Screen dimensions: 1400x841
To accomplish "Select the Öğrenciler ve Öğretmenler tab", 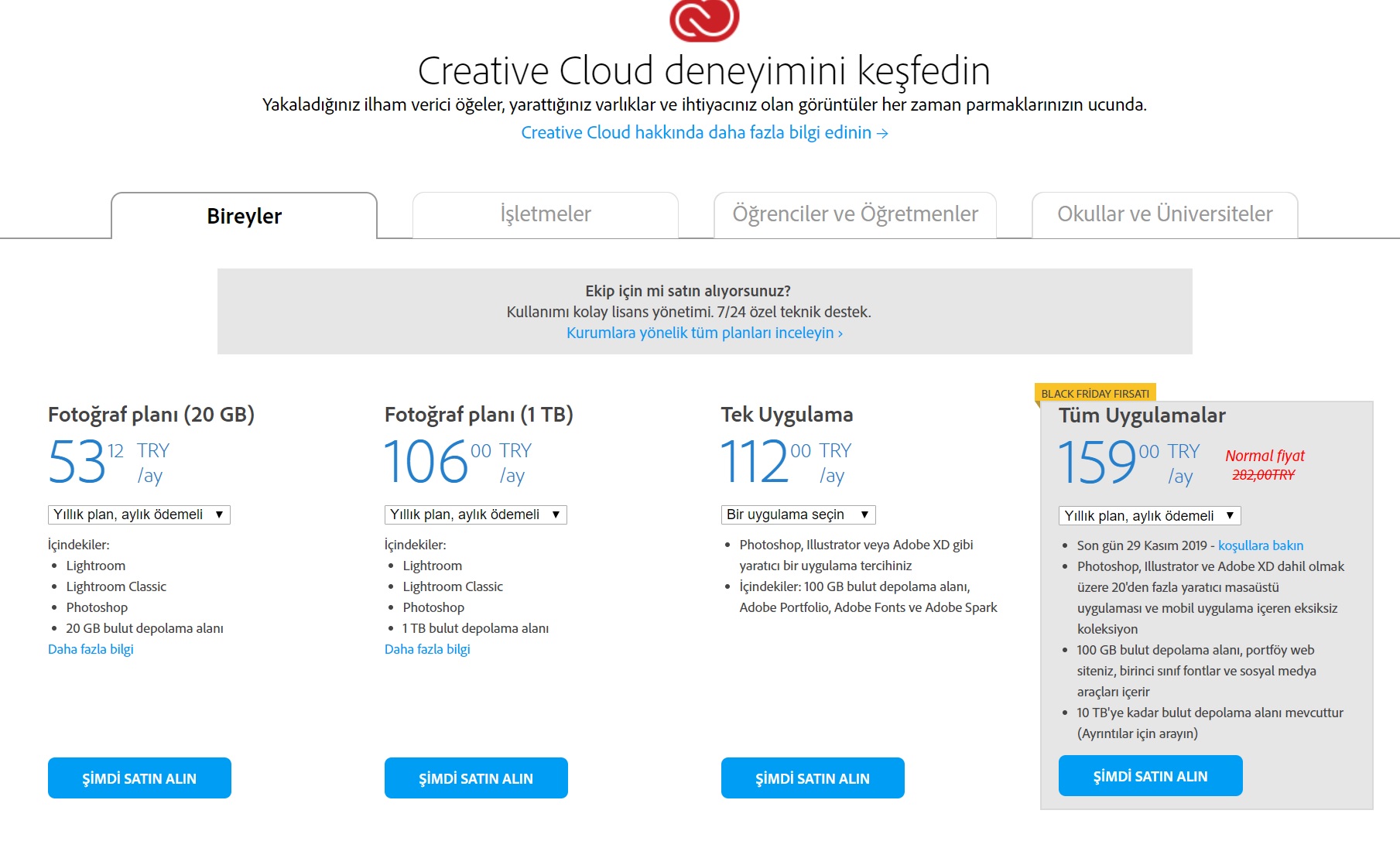I will (855, 214).
